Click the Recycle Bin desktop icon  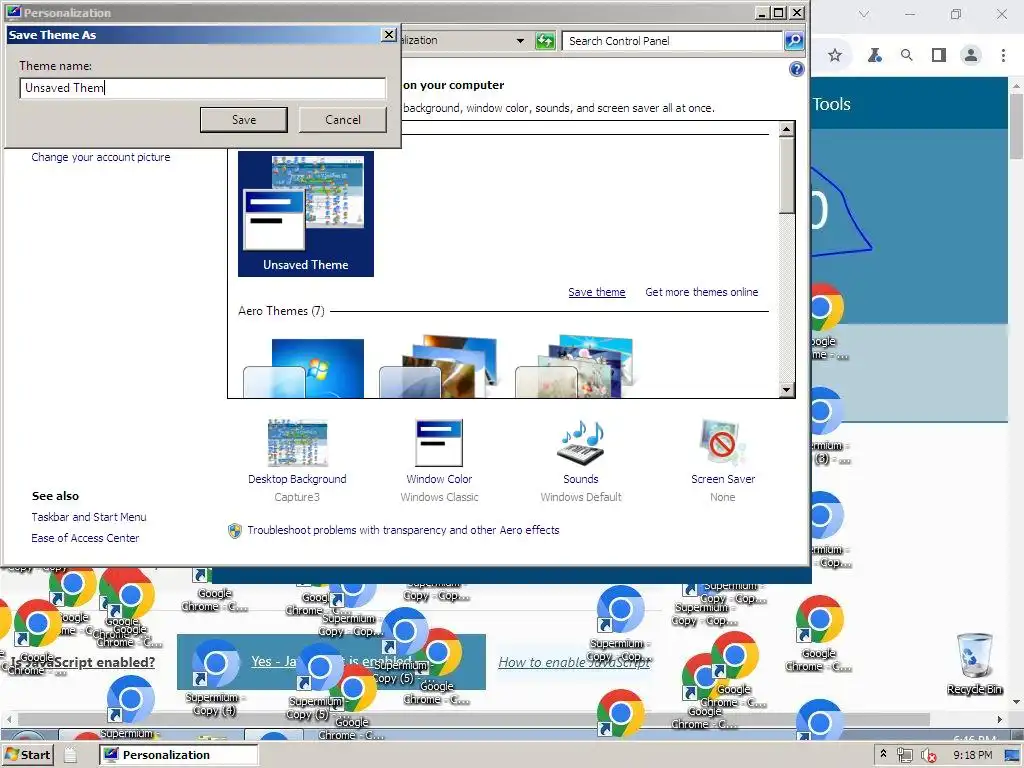click(x=974, y=663)
